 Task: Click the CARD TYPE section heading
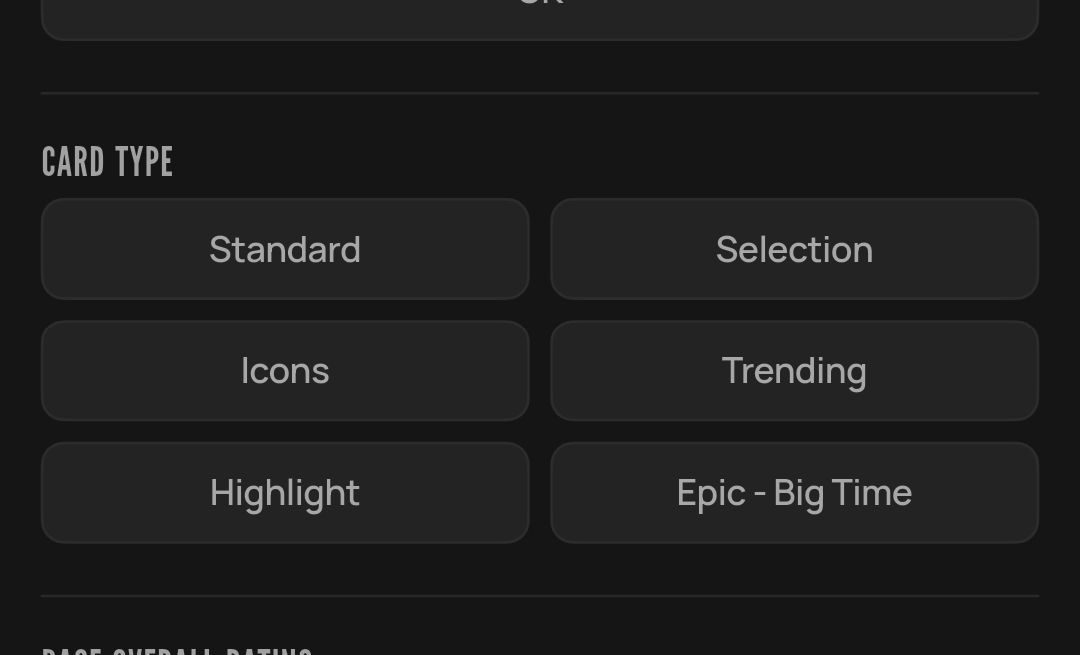click(x=107, y=162)
